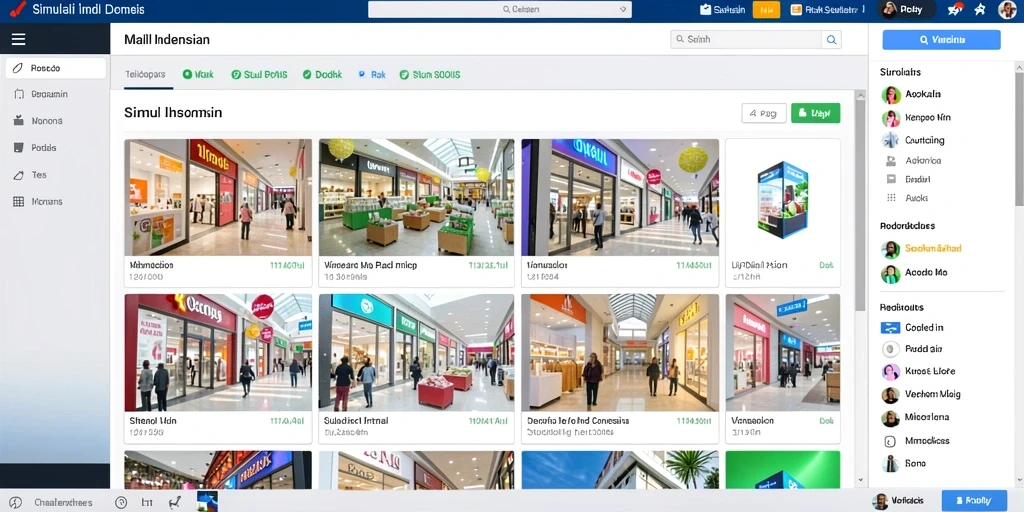Image resolution: width=1024 pixels, height=512 pixels.
Task: Click the star icon in the top bar
Action: pos(980,9)
